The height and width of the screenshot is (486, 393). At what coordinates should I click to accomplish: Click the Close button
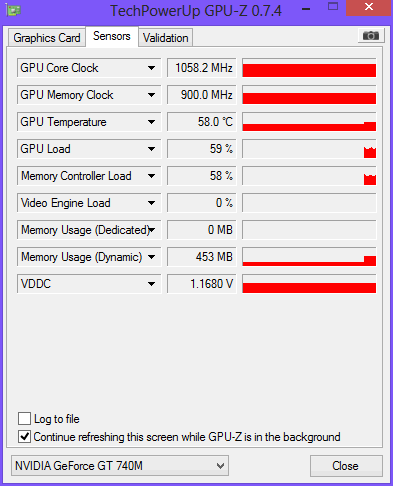click(346, 466)
